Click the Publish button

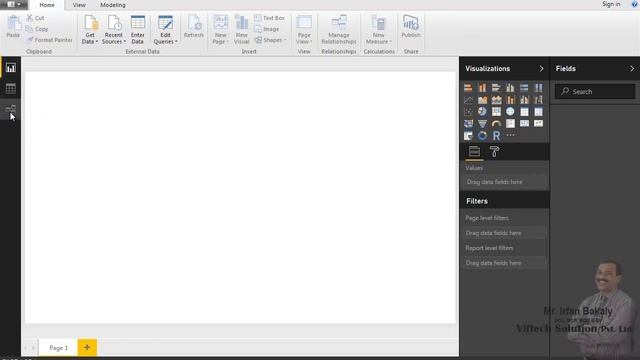coord(411,27)
